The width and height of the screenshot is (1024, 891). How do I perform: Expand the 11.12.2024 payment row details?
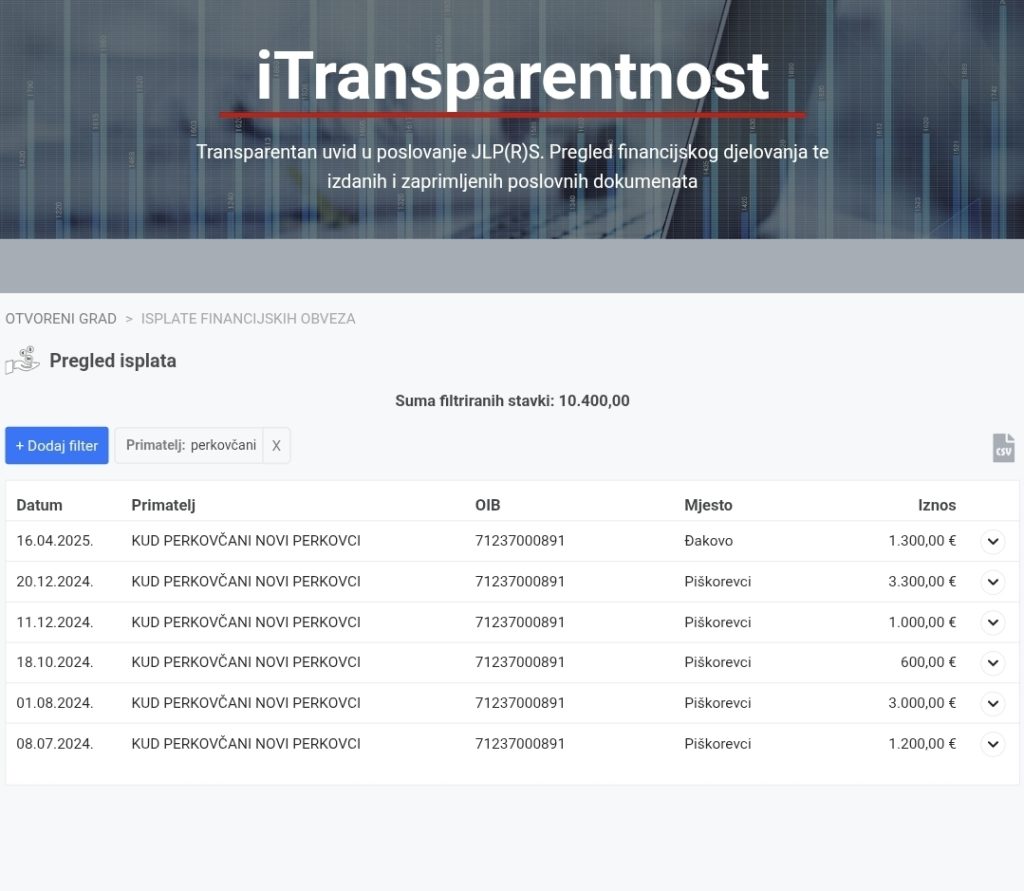993,623
